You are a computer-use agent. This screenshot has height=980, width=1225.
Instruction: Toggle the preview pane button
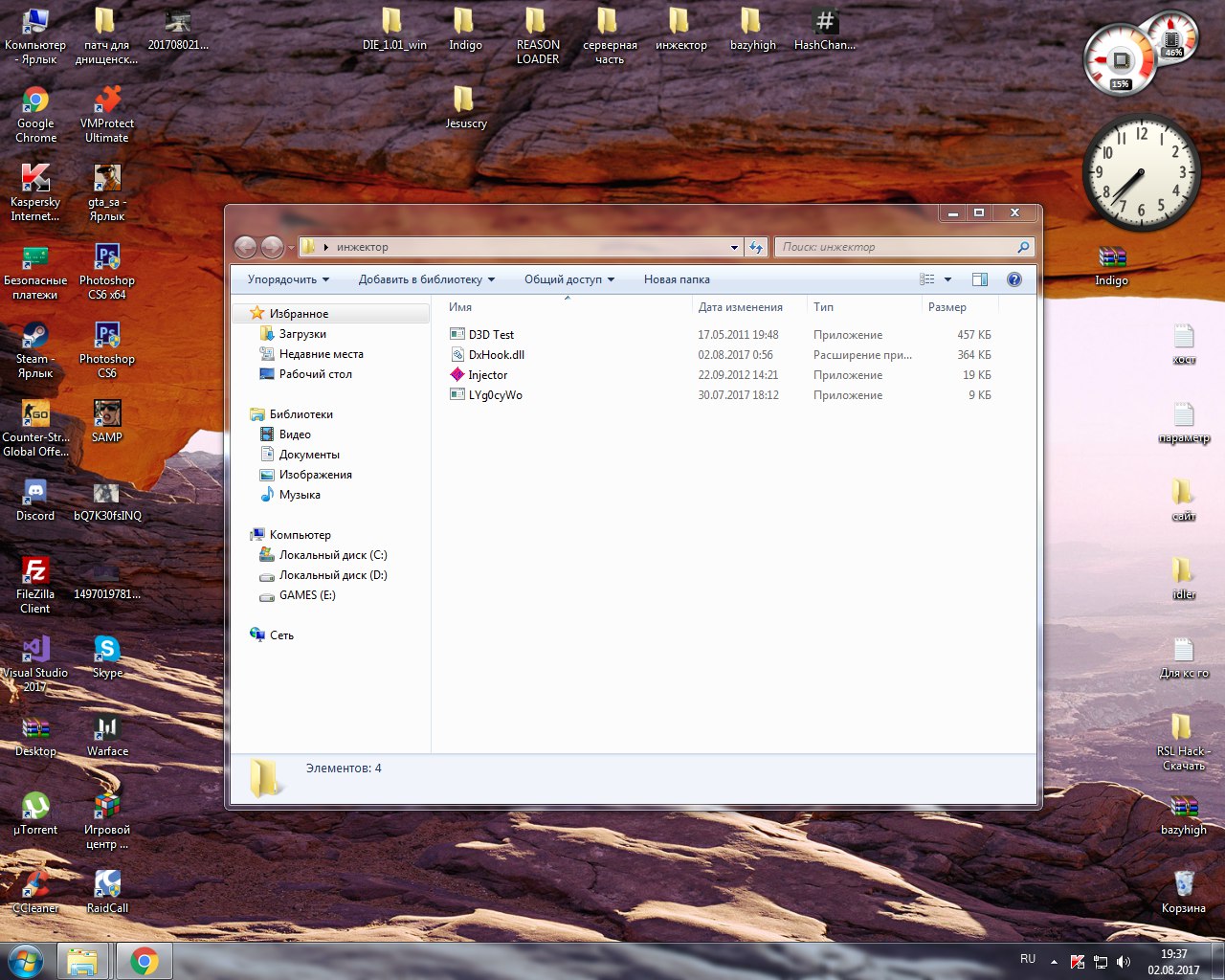[x=979, y=279]
